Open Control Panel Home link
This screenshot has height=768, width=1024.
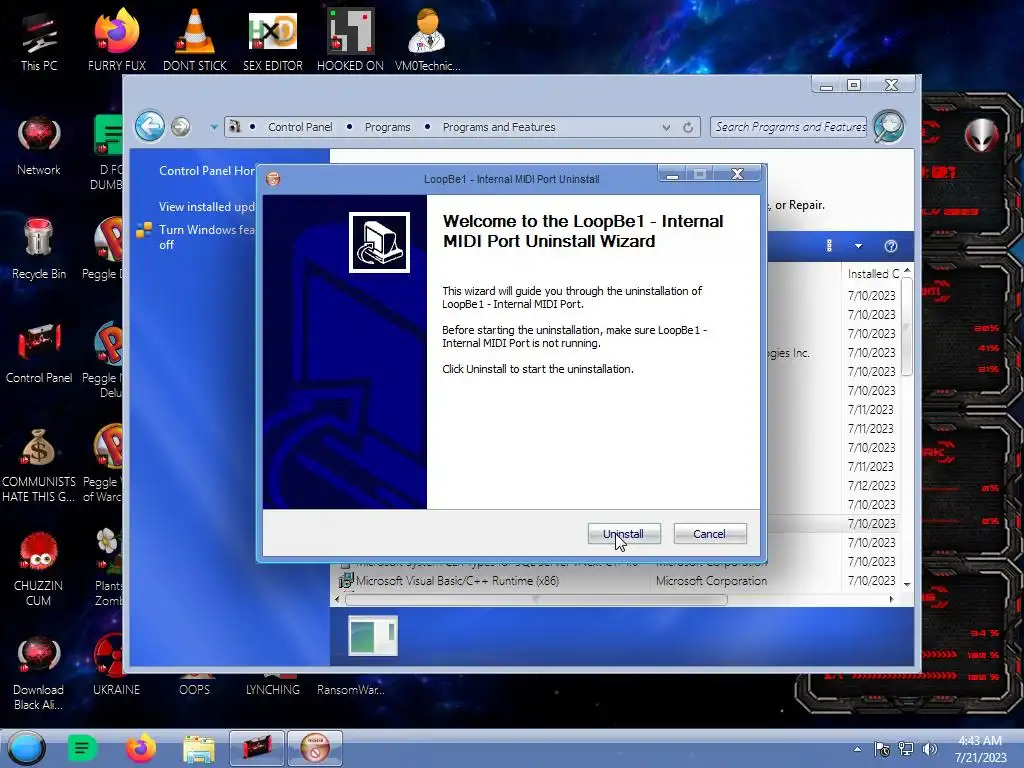pyautogui.click(x=207, y=170)
